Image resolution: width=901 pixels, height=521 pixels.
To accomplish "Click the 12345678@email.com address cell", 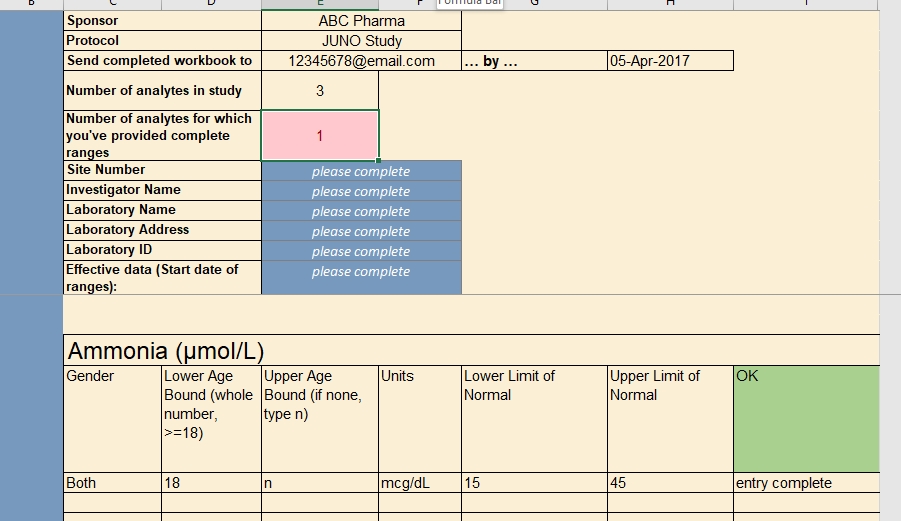I will coord(361,61).
